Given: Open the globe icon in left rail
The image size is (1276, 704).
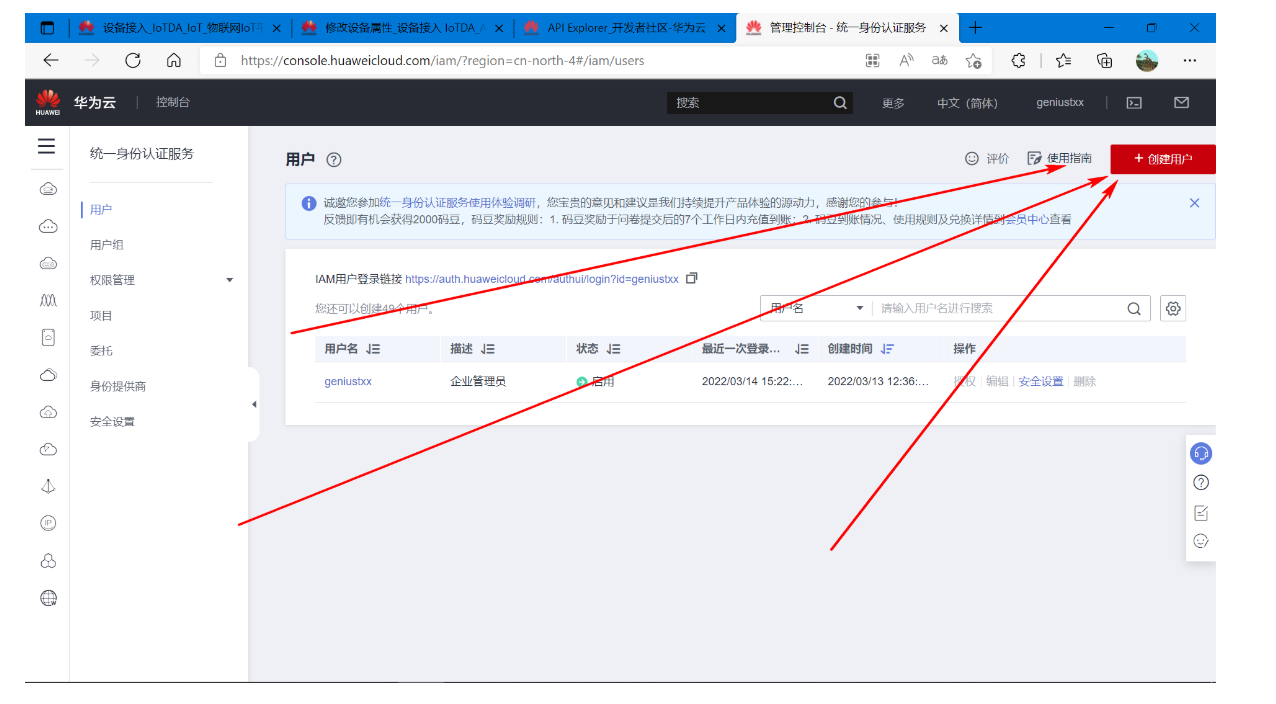Looking at the screenshot, I should click(x=48, y=598).
